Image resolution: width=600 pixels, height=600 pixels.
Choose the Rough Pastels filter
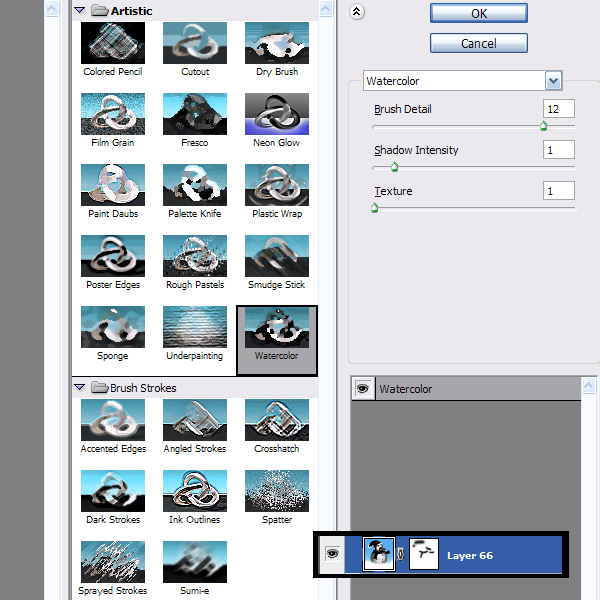pyautogui.click(x=195, y=256)
